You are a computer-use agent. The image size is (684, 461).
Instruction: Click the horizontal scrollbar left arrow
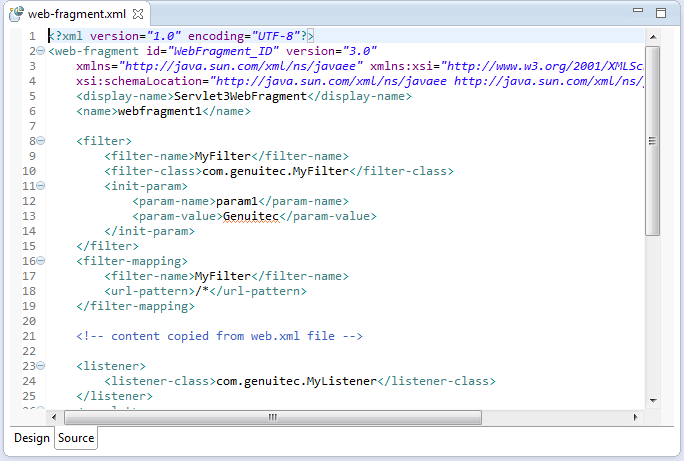56,417
